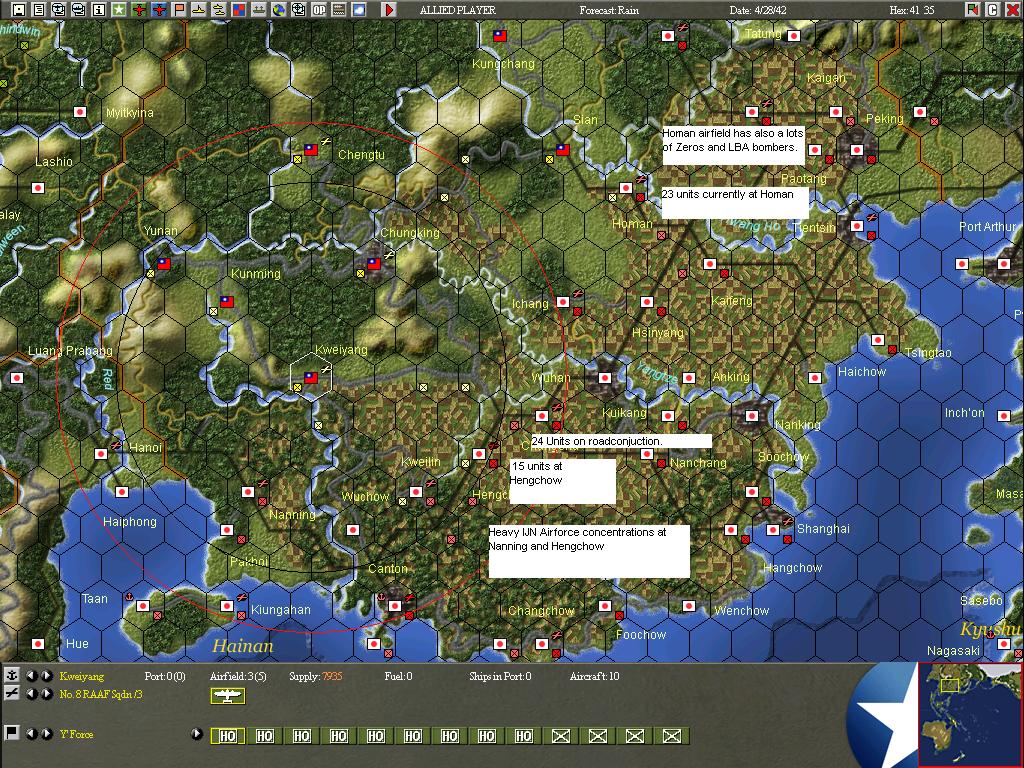Image resolution: width=1024 pixels, height=768 pixels.
Task: Select the Japanese flag base at Nanking
Action: point(752,415)
